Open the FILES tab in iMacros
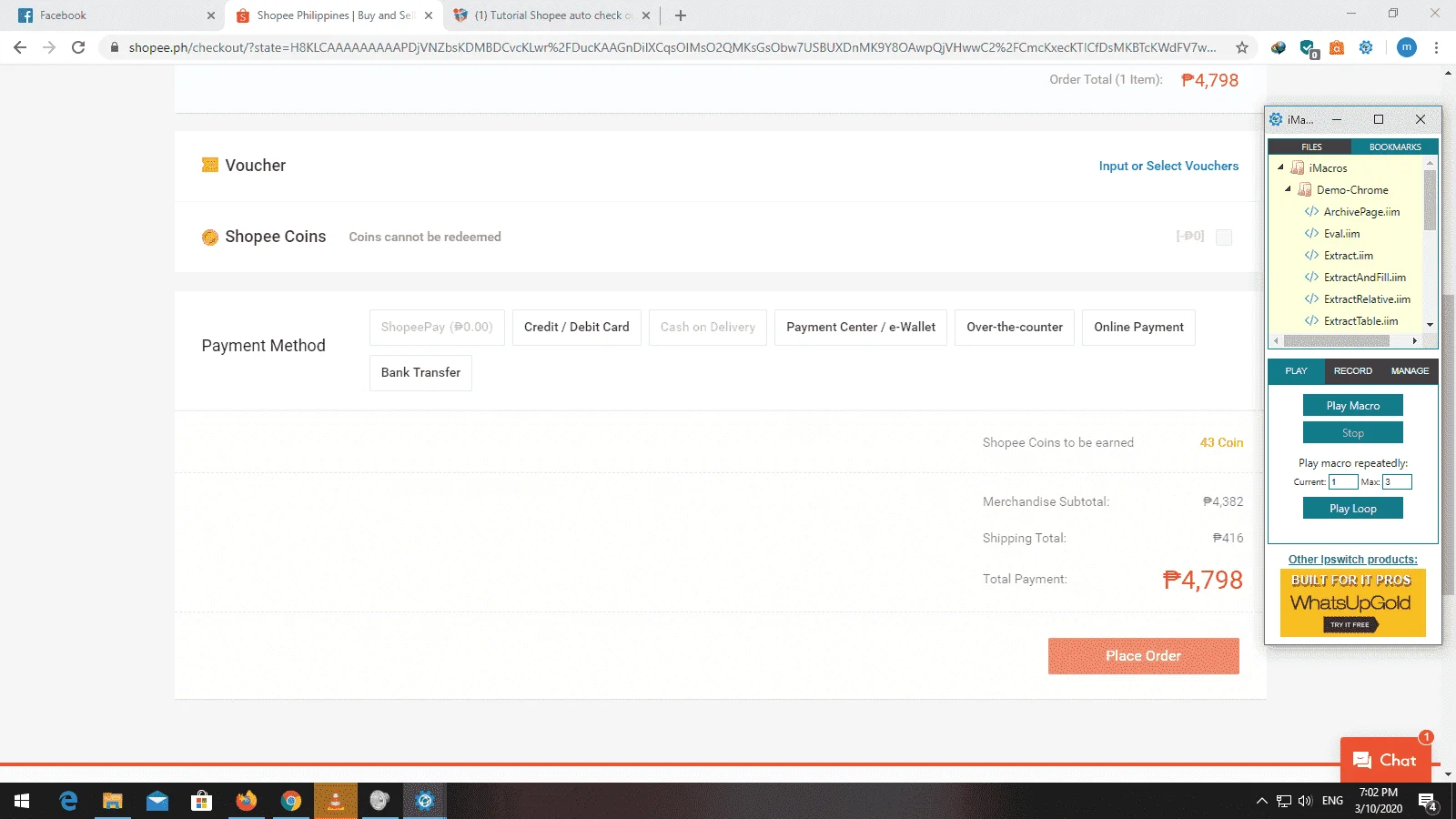This screenshot has height=819, width=1456. click(x=1311, y=147)
